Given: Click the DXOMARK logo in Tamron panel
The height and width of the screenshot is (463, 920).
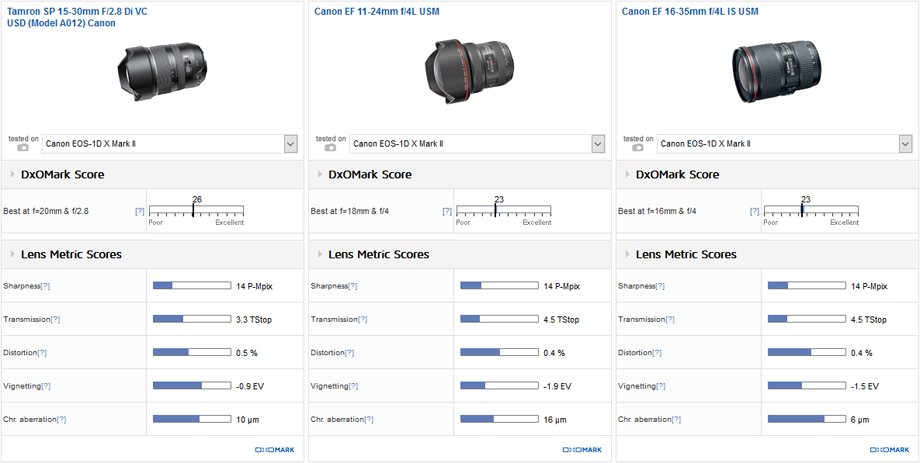Looking at the screenshot, I should [x=275, y=450].
